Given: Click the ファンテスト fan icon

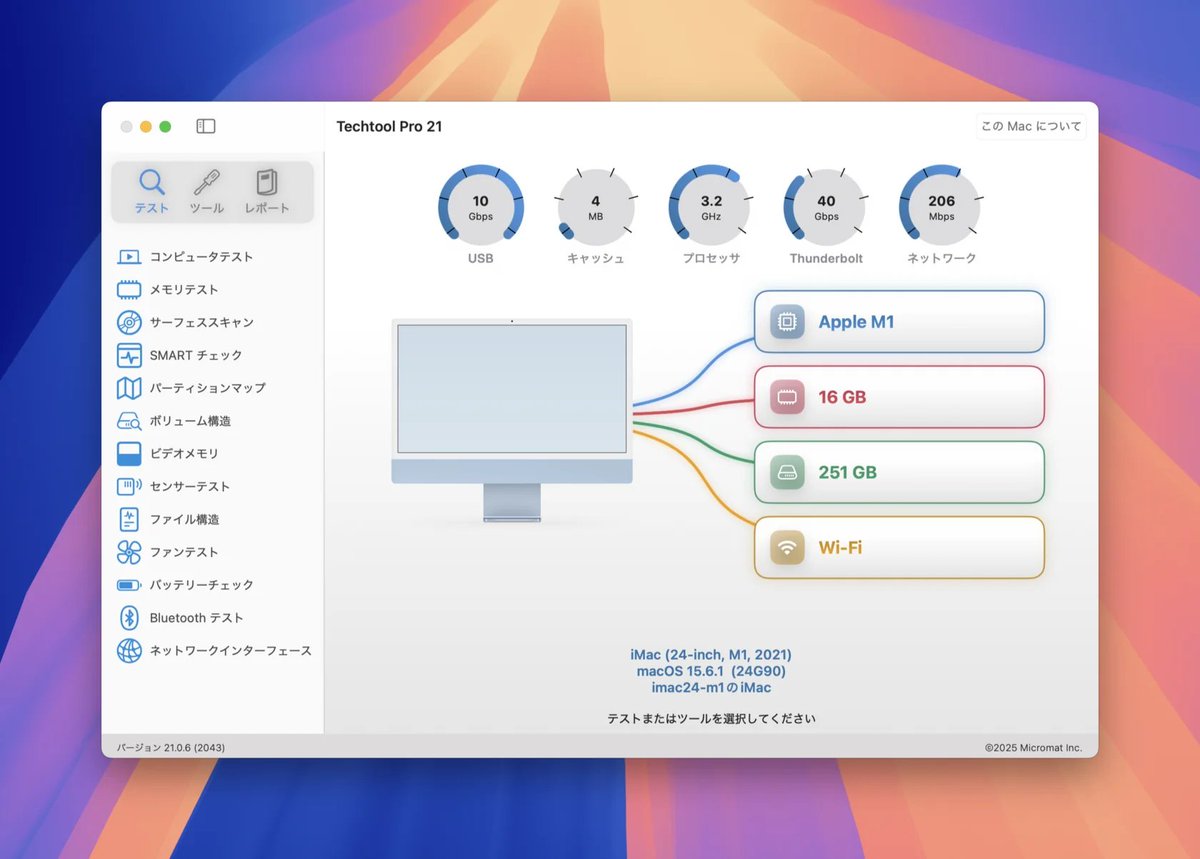Looking at the screenshot, I should pyautogui.click(x=129, y=552).
